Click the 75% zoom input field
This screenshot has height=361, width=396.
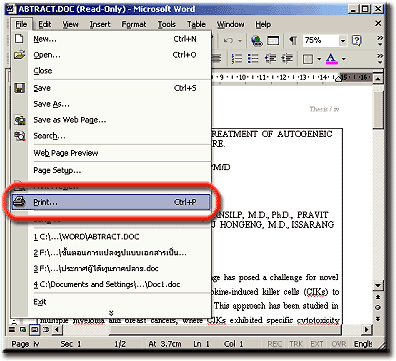click(x=320, y=41)
